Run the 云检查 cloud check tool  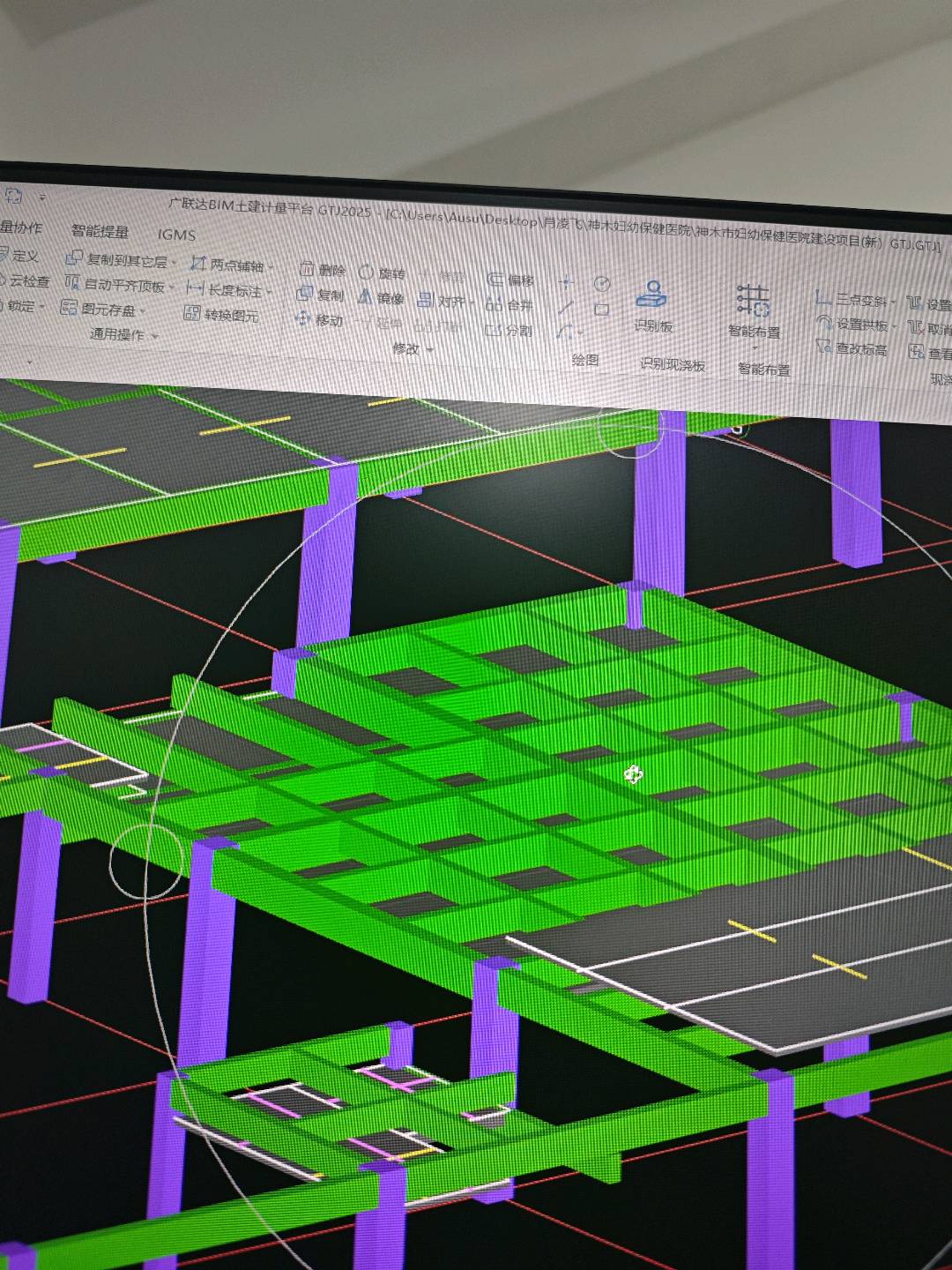(26, 281)
